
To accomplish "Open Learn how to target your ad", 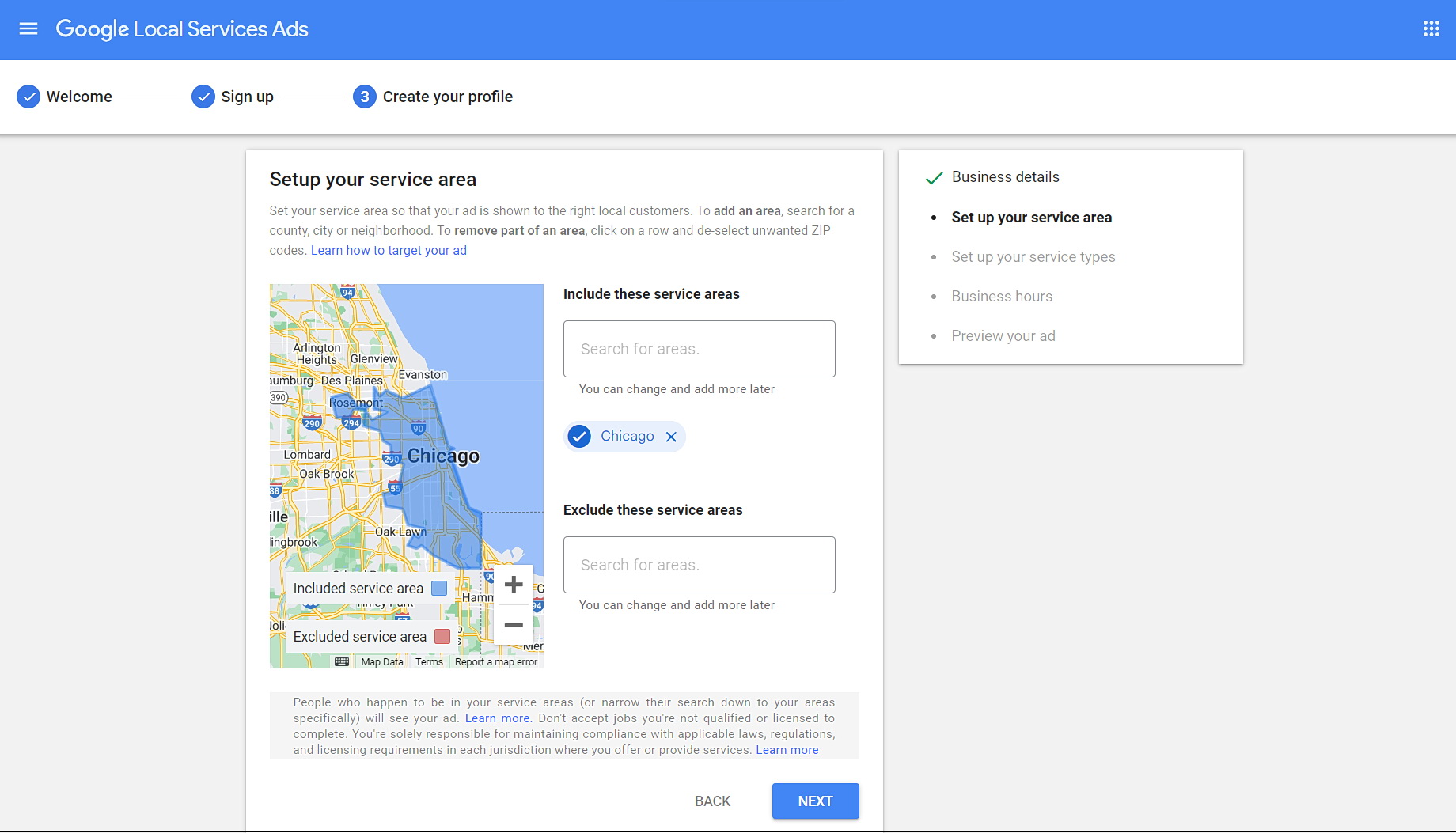I will coord(389,251).
